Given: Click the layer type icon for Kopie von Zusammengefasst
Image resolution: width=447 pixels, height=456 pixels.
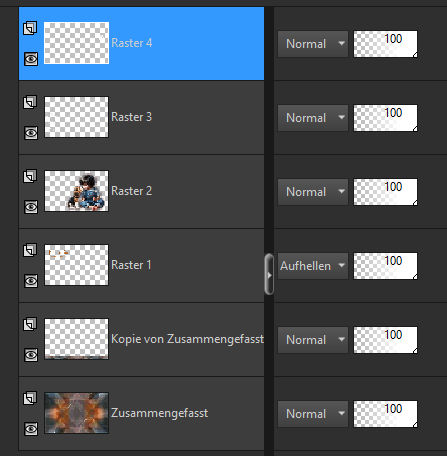Looking at the screenshot, I should [30, 324].
